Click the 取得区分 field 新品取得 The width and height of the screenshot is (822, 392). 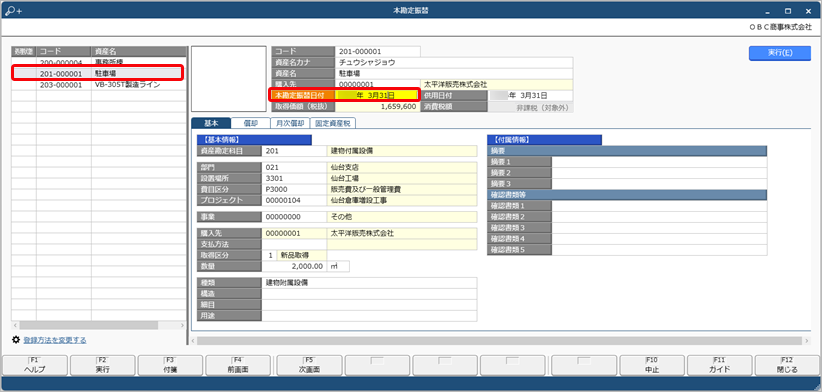pos(301,255)
